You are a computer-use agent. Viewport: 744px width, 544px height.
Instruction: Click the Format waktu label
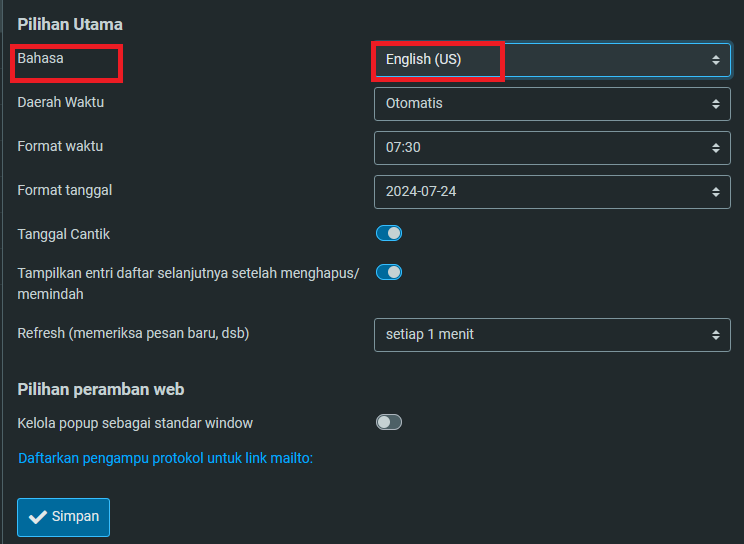pyautogui.click(x=60, y=146)
